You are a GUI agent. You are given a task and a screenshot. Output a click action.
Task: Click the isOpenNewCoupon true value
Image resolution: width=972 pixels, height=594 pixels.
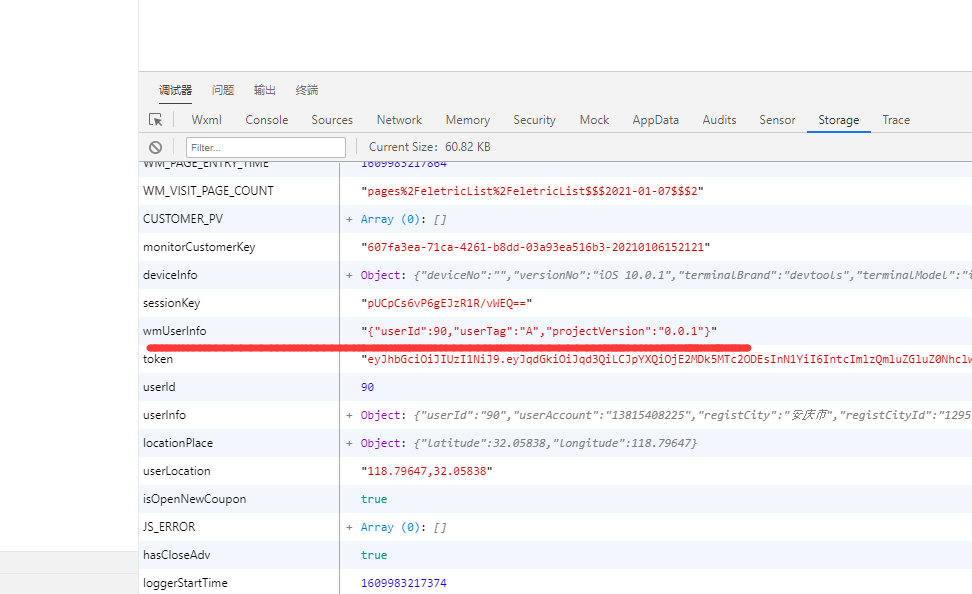coord(374,499)
